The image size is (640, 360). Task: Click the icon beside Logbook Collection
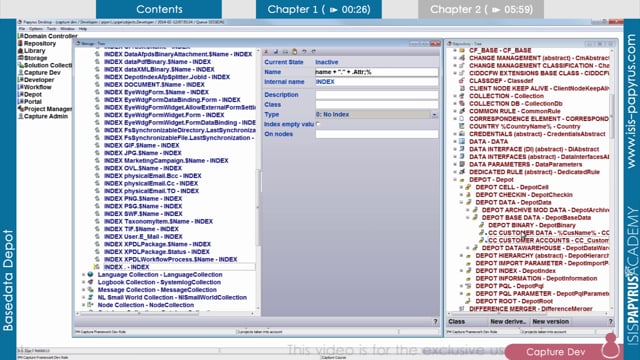click(x=90, y=282)
